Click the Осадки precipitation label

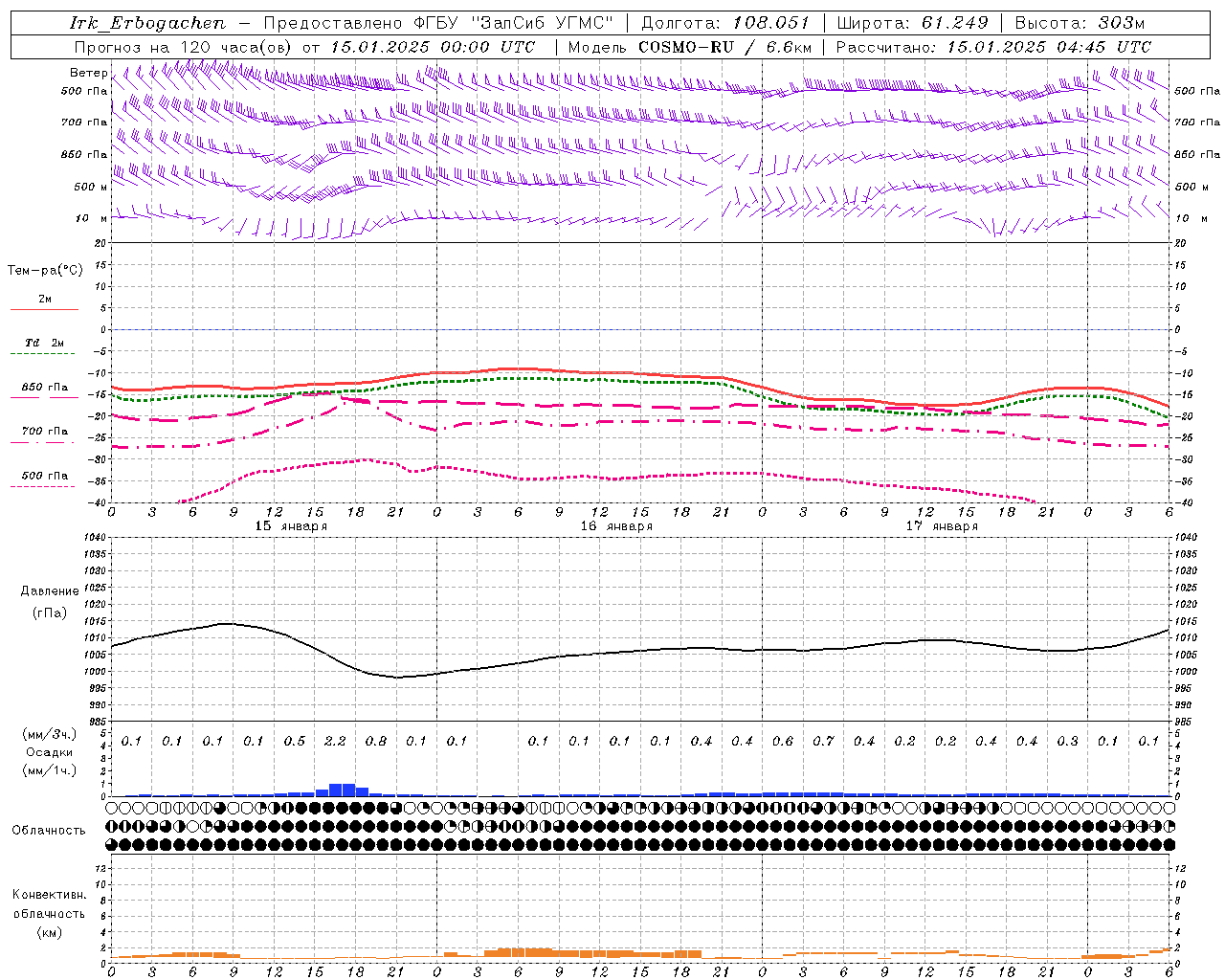(50, 753)
